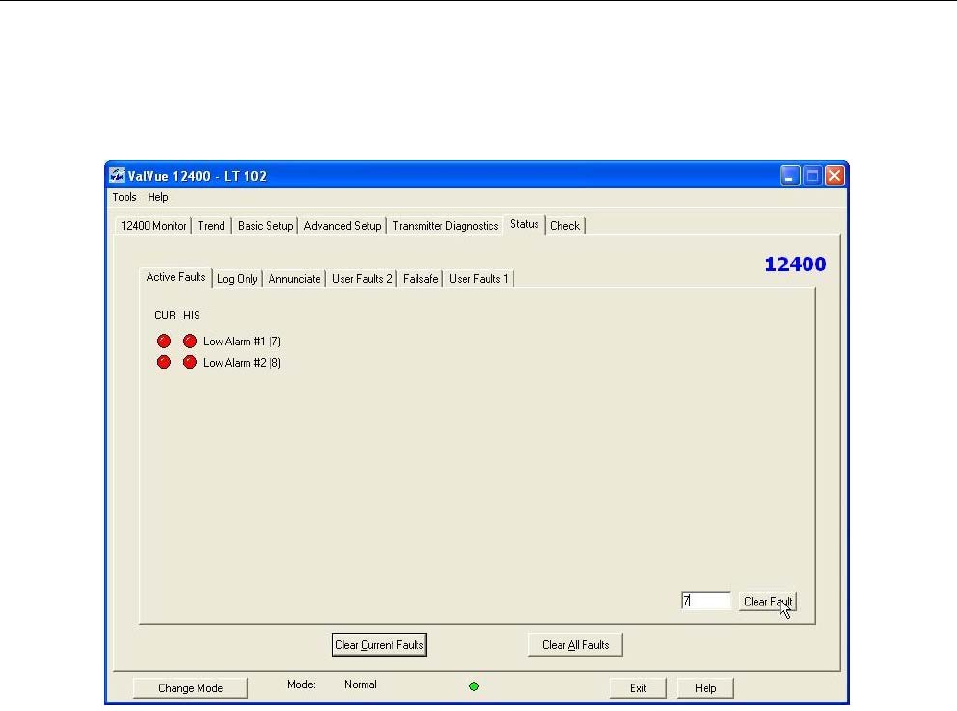Select the Active Faults sub-tab
957x711 pixels.
[176, 277]
